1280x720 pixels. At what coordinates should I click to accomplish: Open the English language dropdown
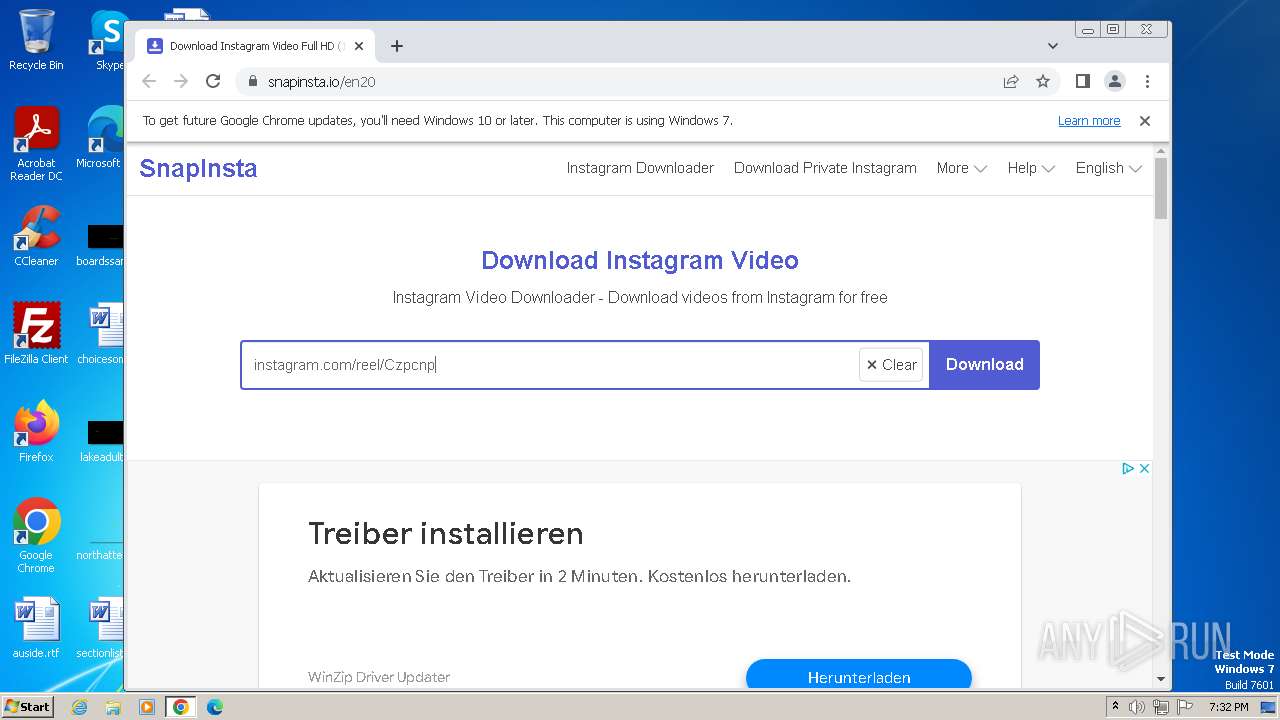point(1108,168)
